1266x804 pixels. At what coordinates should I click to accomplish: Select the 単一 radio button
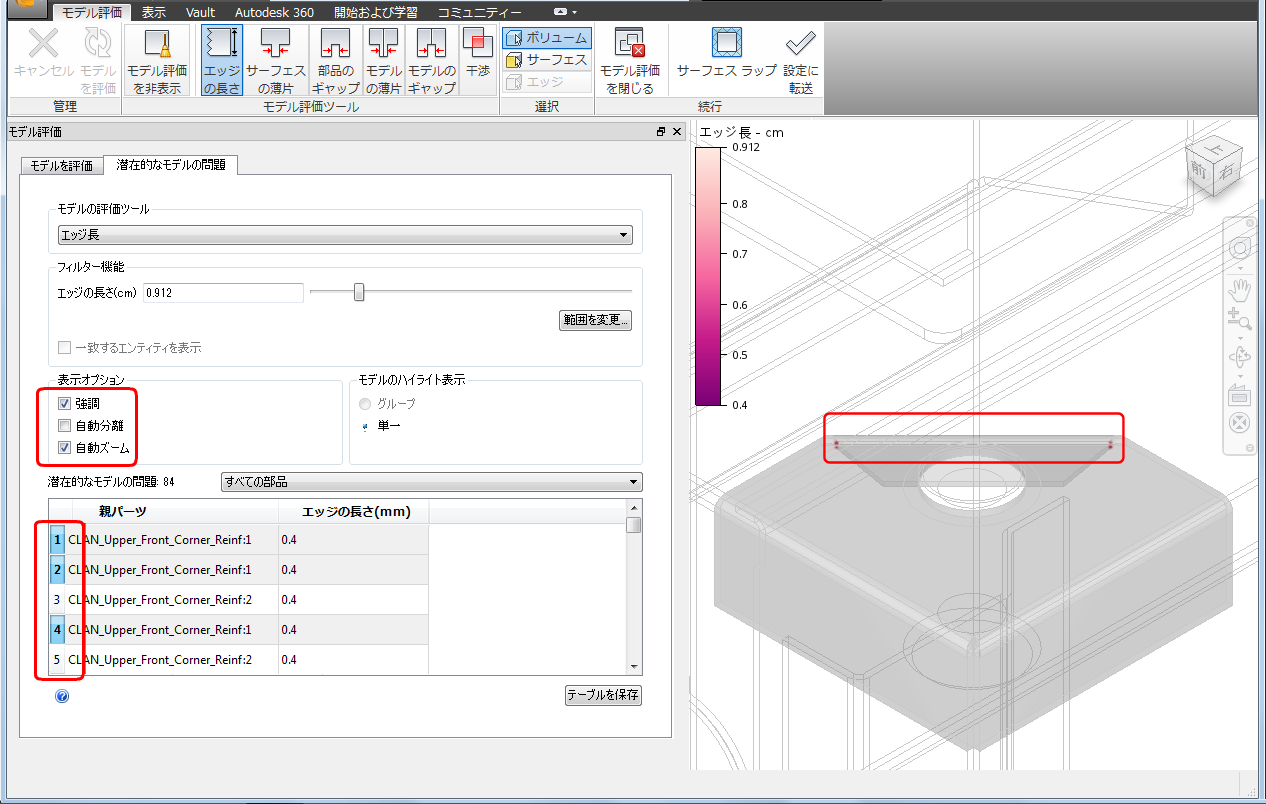[365, 426]
